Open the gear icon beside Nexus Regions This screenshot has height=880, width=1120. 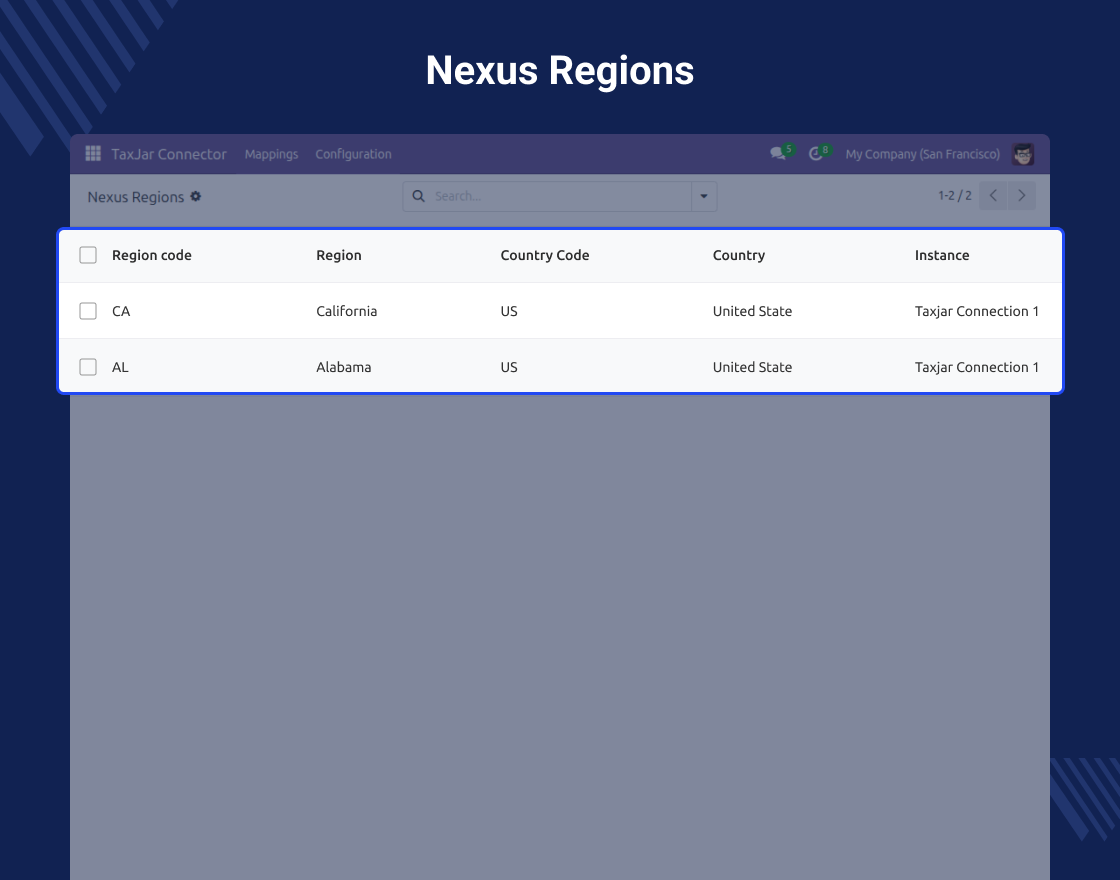coord(196,196)
